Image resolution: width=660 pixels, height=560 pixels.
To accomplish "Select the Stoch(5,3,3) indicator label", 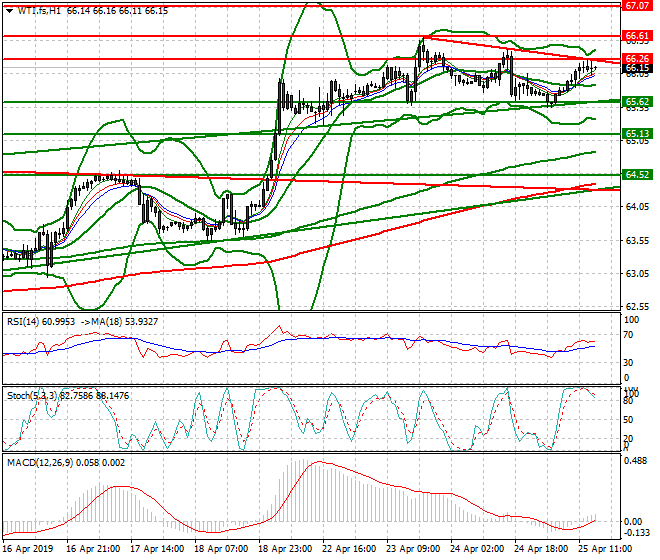I will pyautogui.click(x=33, y=396).
